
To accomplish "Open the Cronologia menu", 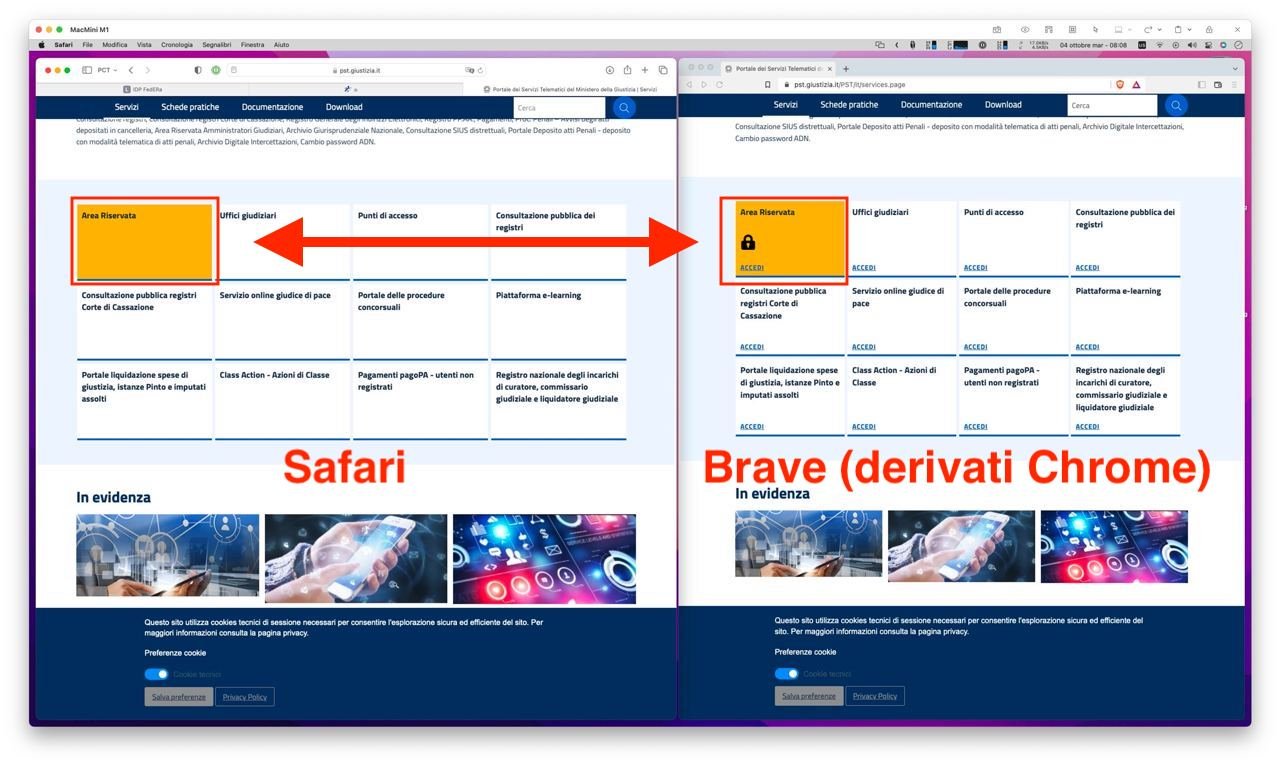I will tap(177, 45).
